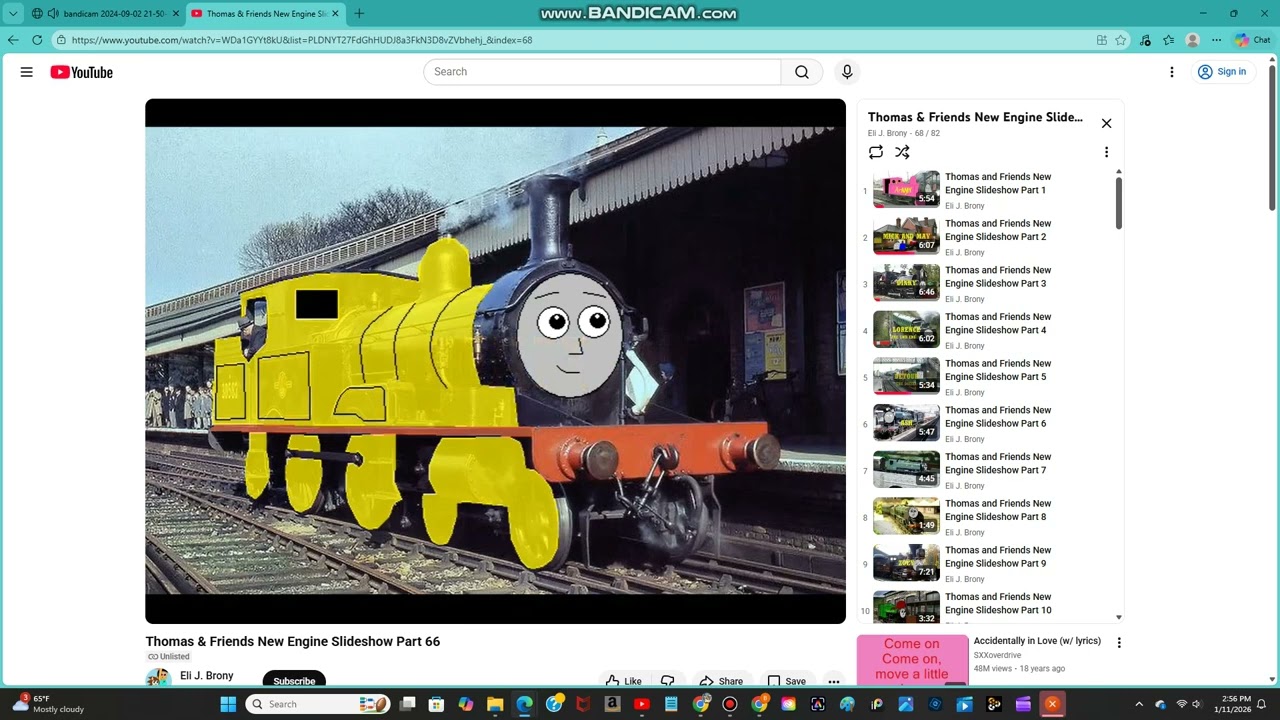Open Microsoft Store from taskbar

coord(436,704)
